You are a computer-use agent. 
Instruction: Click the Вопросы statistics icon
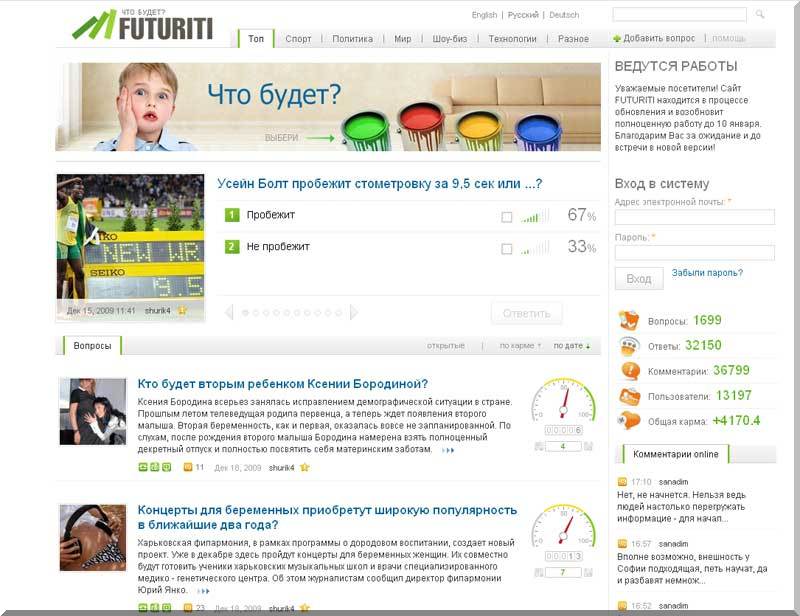click(629, 321)
